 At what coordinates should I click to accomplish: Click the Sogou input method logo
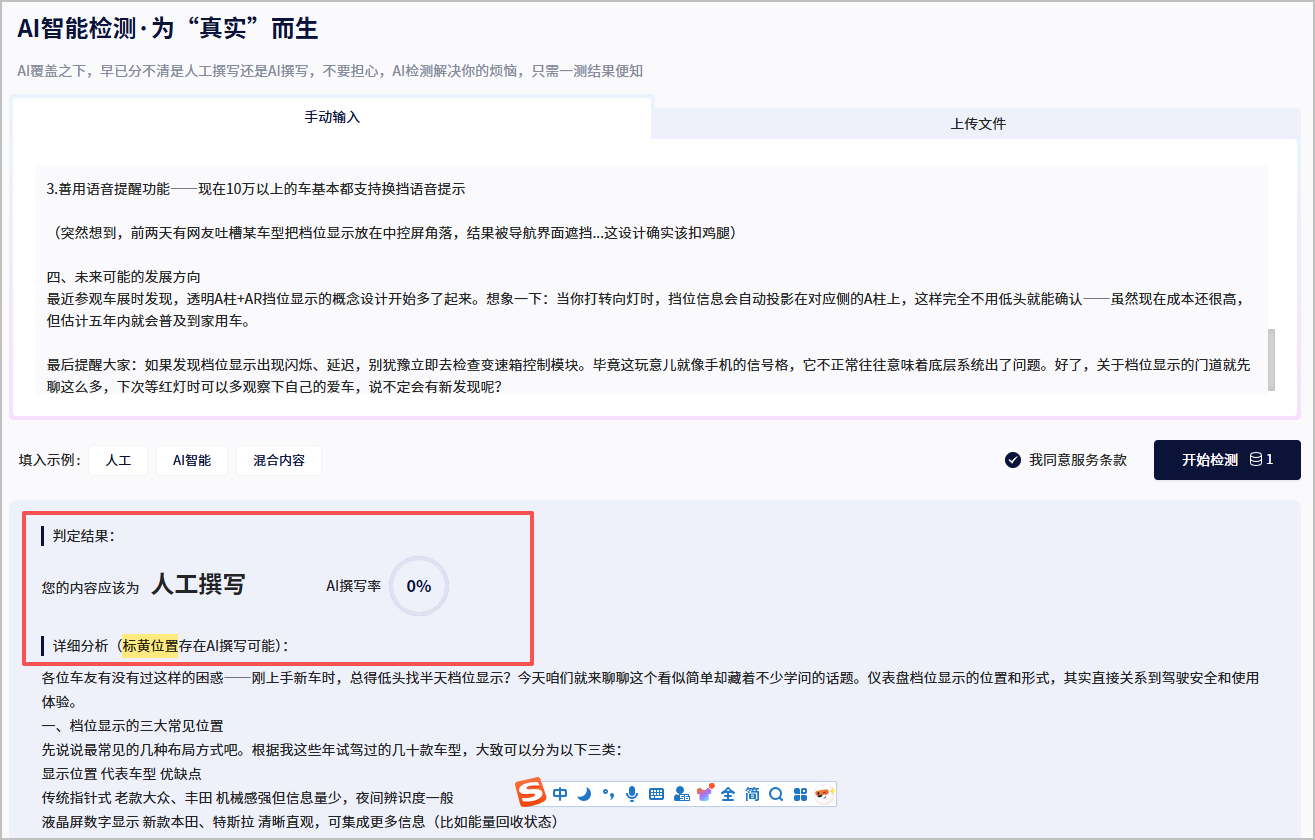[531, 794]
